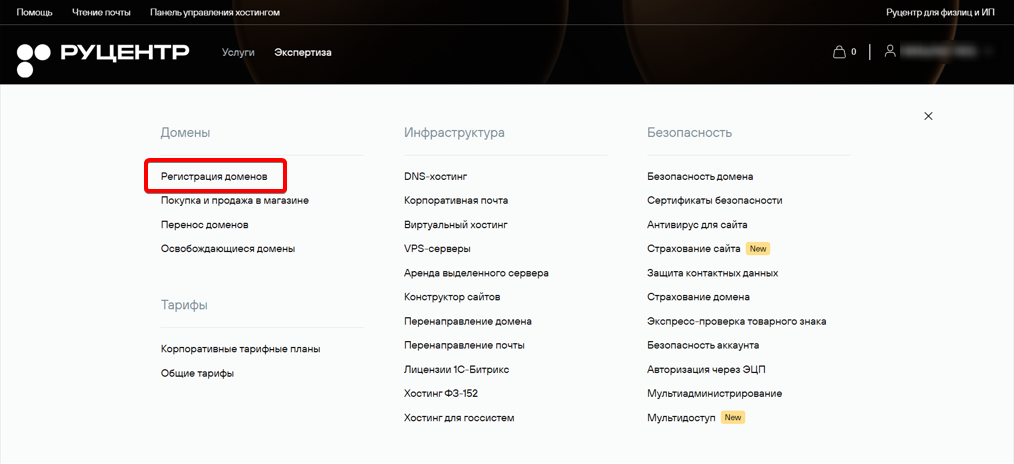Viewport: 1014px width, 464px height.
Task: Click the user account profile icon
Action: (x=890, y=50)
